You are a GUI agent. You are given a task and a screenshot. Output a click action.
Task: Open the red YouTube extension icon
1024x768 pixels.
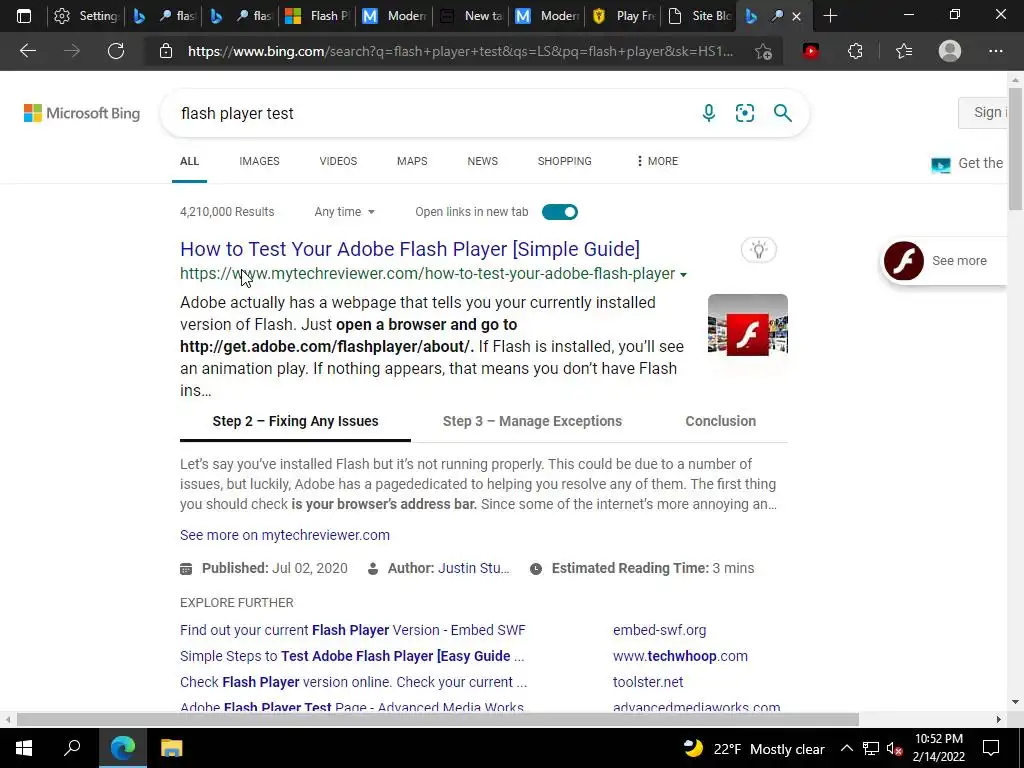coord(810,51)
